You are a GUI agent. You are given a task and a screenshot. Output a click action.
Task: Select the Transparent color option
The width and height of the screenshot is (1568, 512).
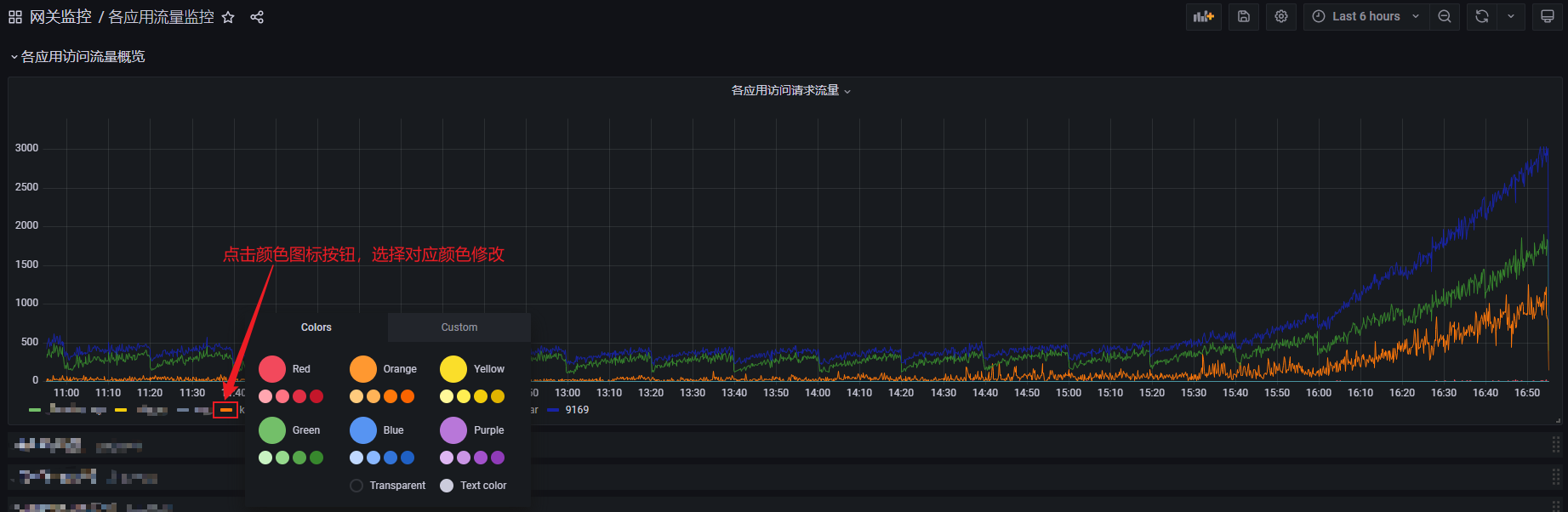tap(388, 486)
